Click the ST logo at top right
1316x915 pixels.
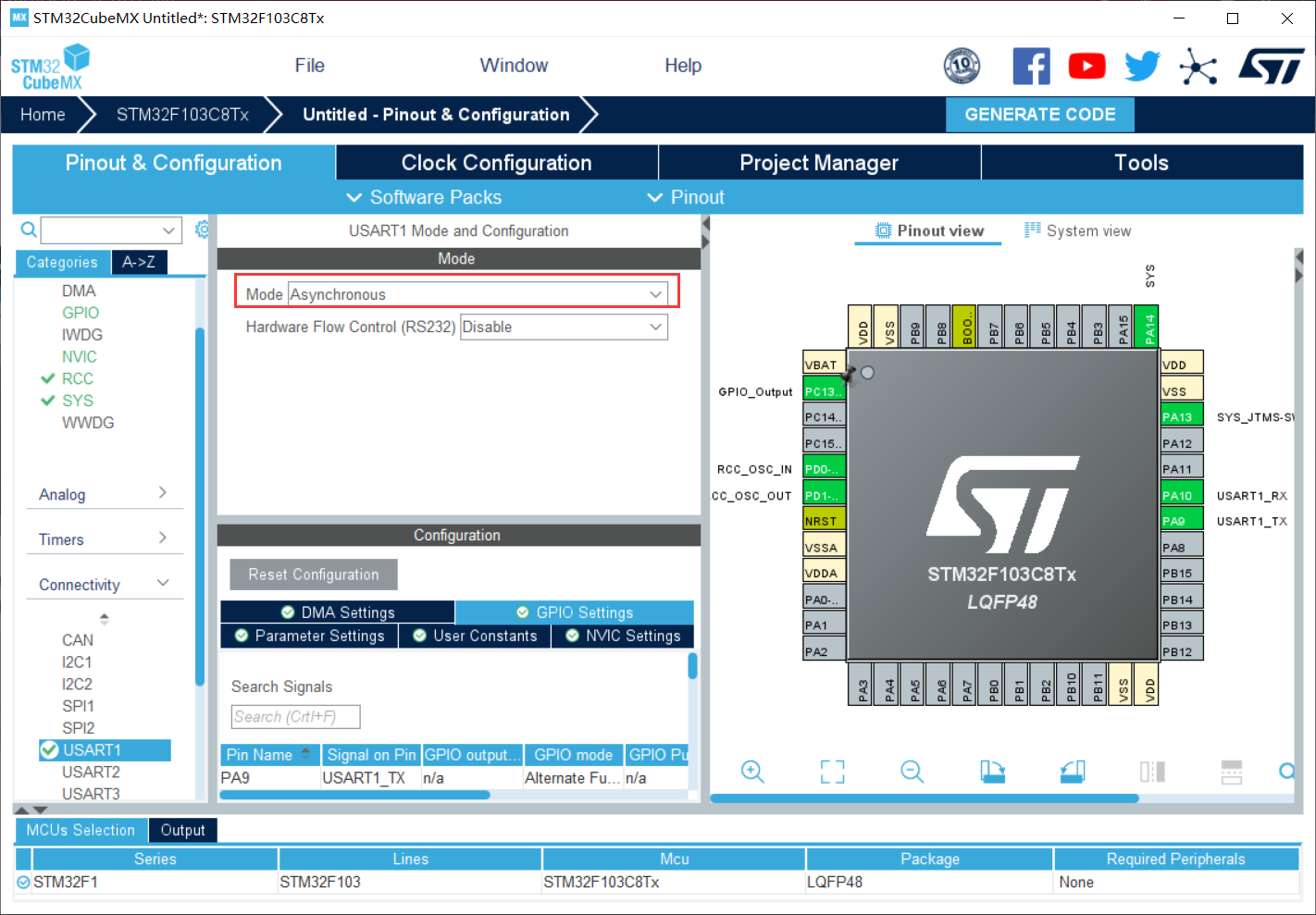click(1272, 67)
